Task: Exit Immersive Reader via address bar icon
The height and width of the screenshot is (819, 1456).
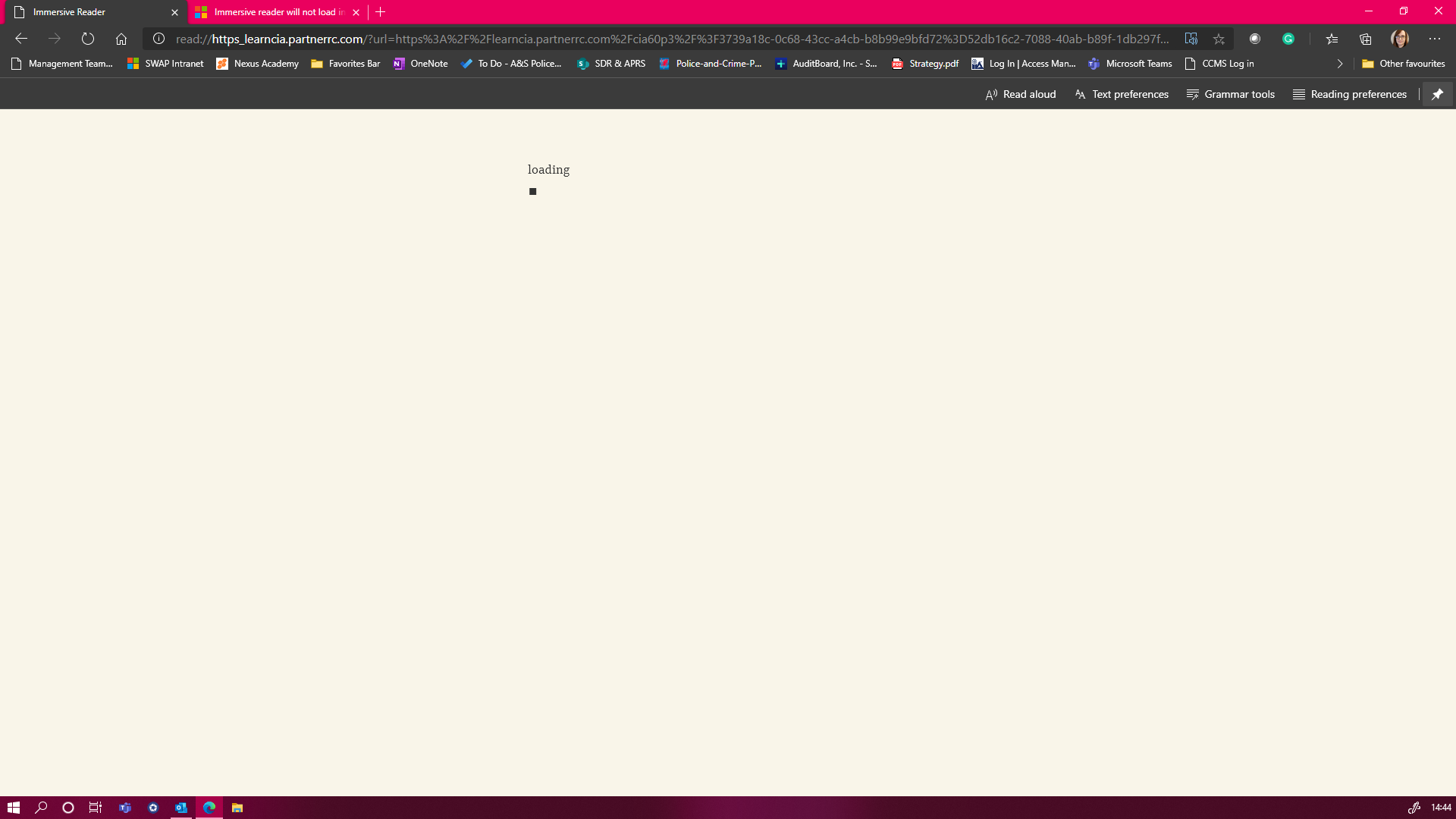Action: click(1191, 39)
